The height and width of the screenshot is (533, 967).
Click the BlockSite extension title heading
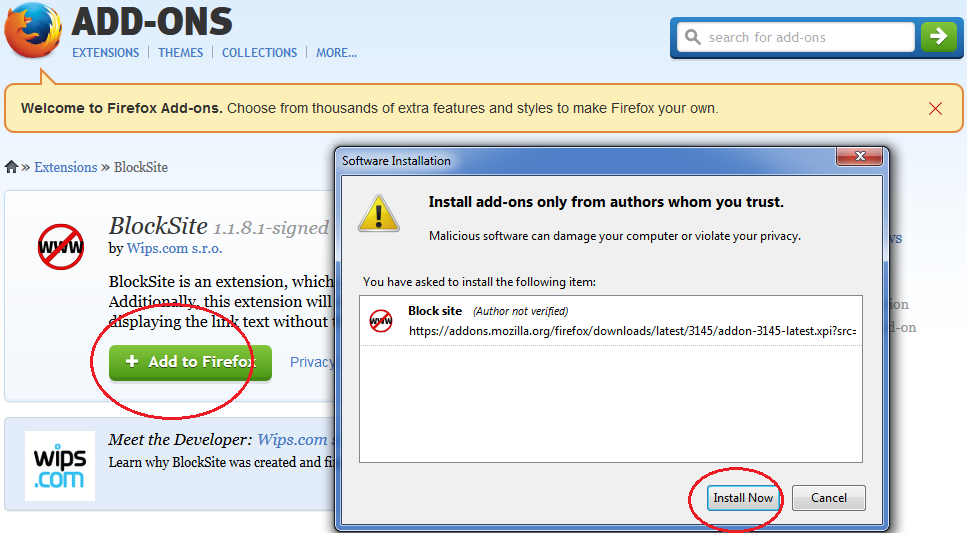158,226
